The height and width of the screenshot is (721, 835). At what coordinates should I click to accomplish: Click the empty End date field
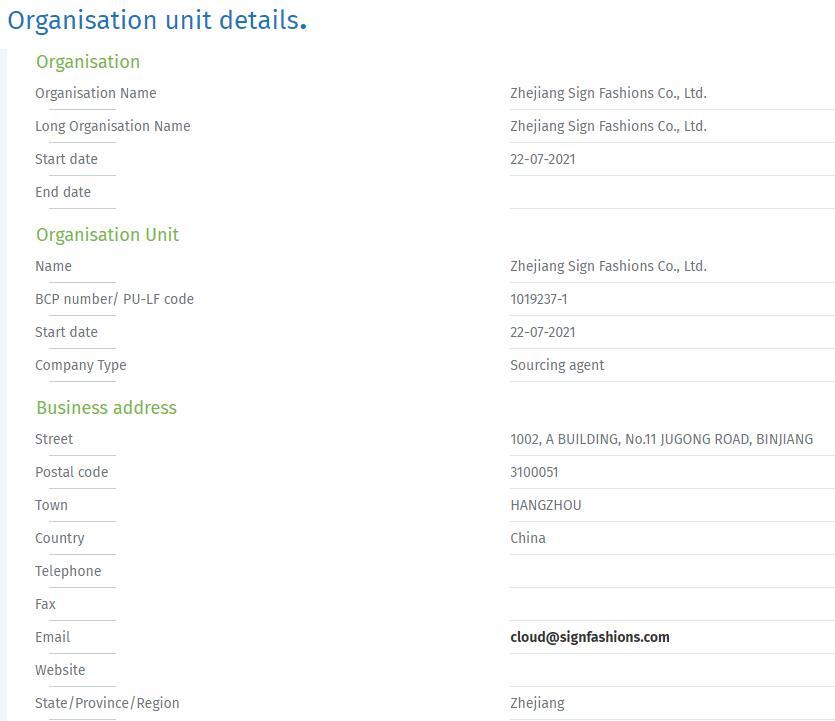pos(670,192)
